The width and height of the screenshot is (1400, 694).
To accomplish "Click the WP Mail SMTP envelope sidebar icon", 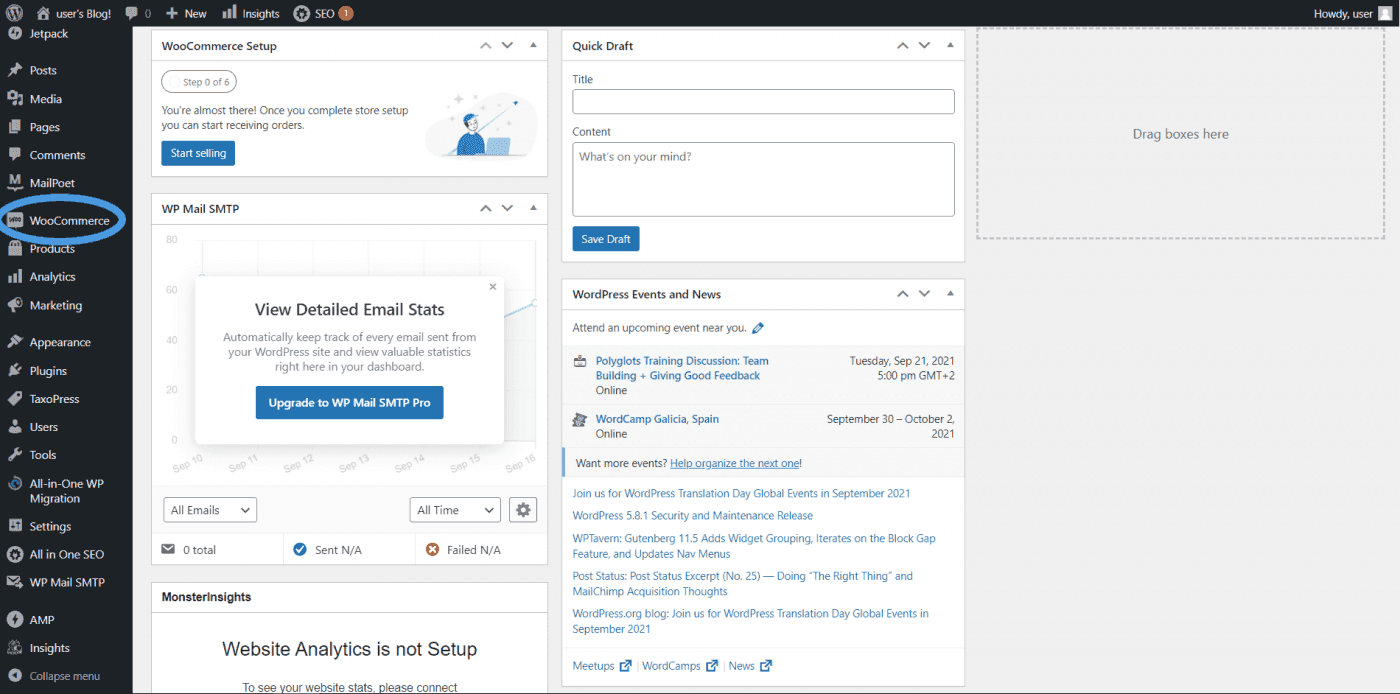I will [x=14, y=582].
